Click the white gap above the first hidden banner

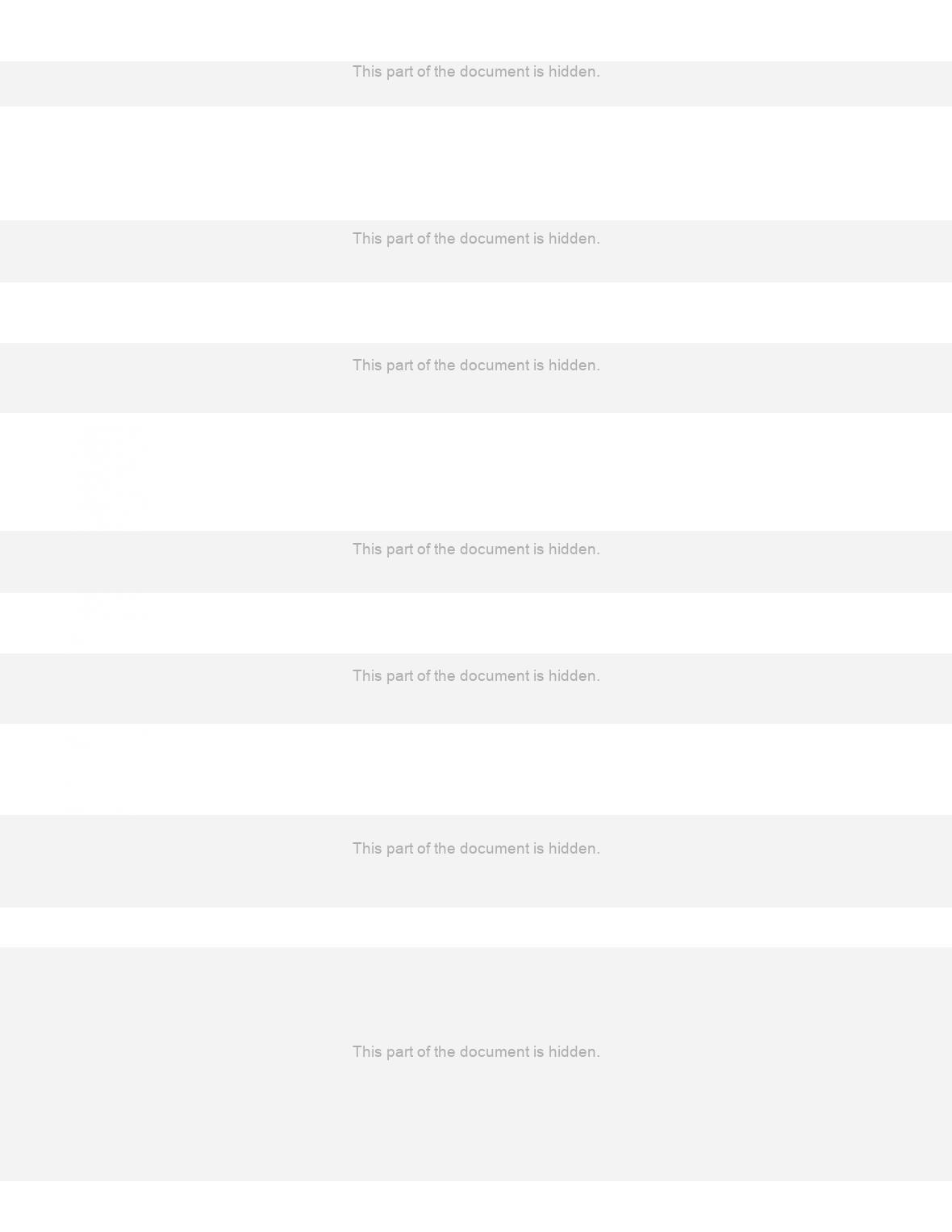pos(476,31)
